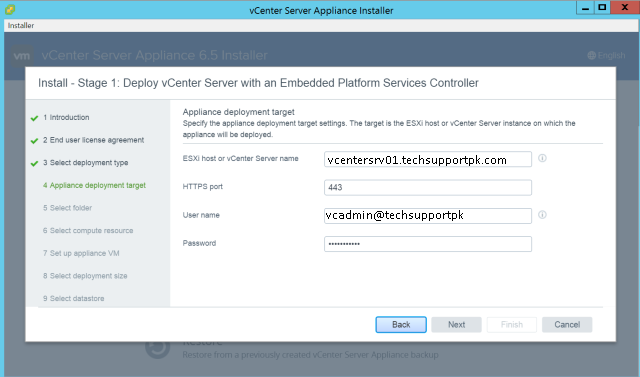Click the 'HTTPS port' label
The height and width of the screenshot is (377, 640).
point(202,187)
